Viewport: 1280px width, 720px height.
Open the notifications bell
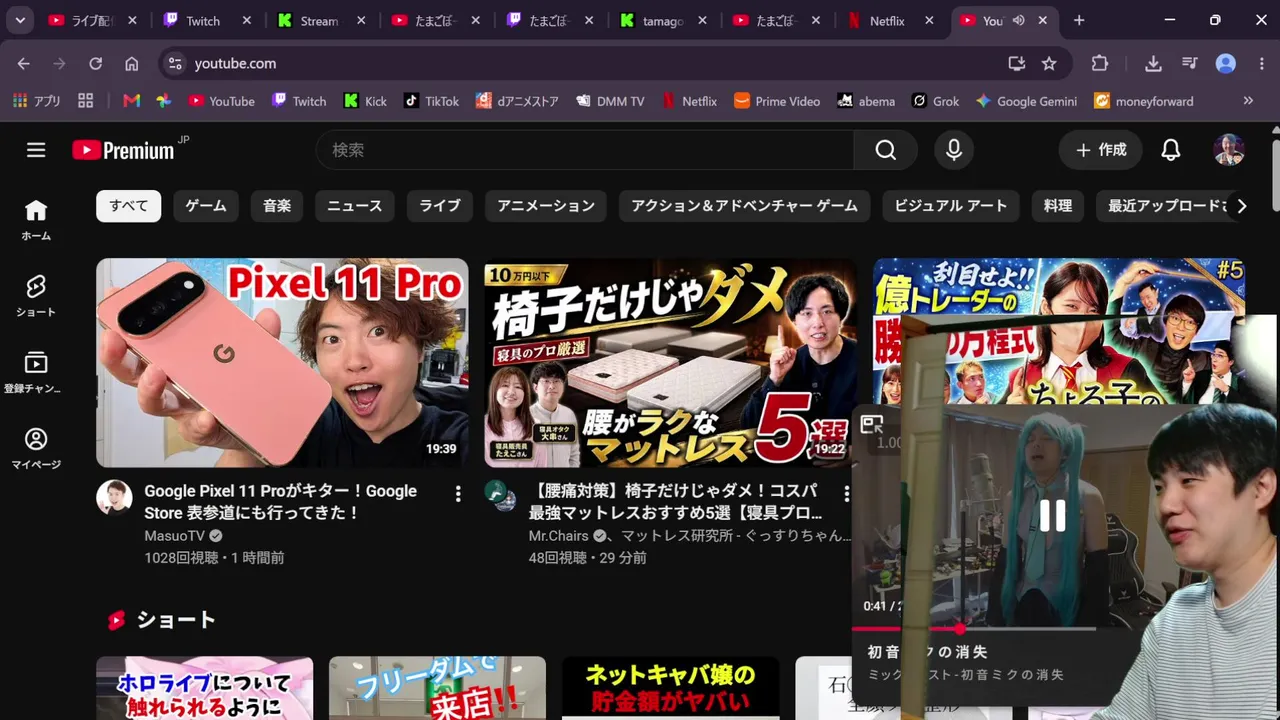click(1170, 150)
